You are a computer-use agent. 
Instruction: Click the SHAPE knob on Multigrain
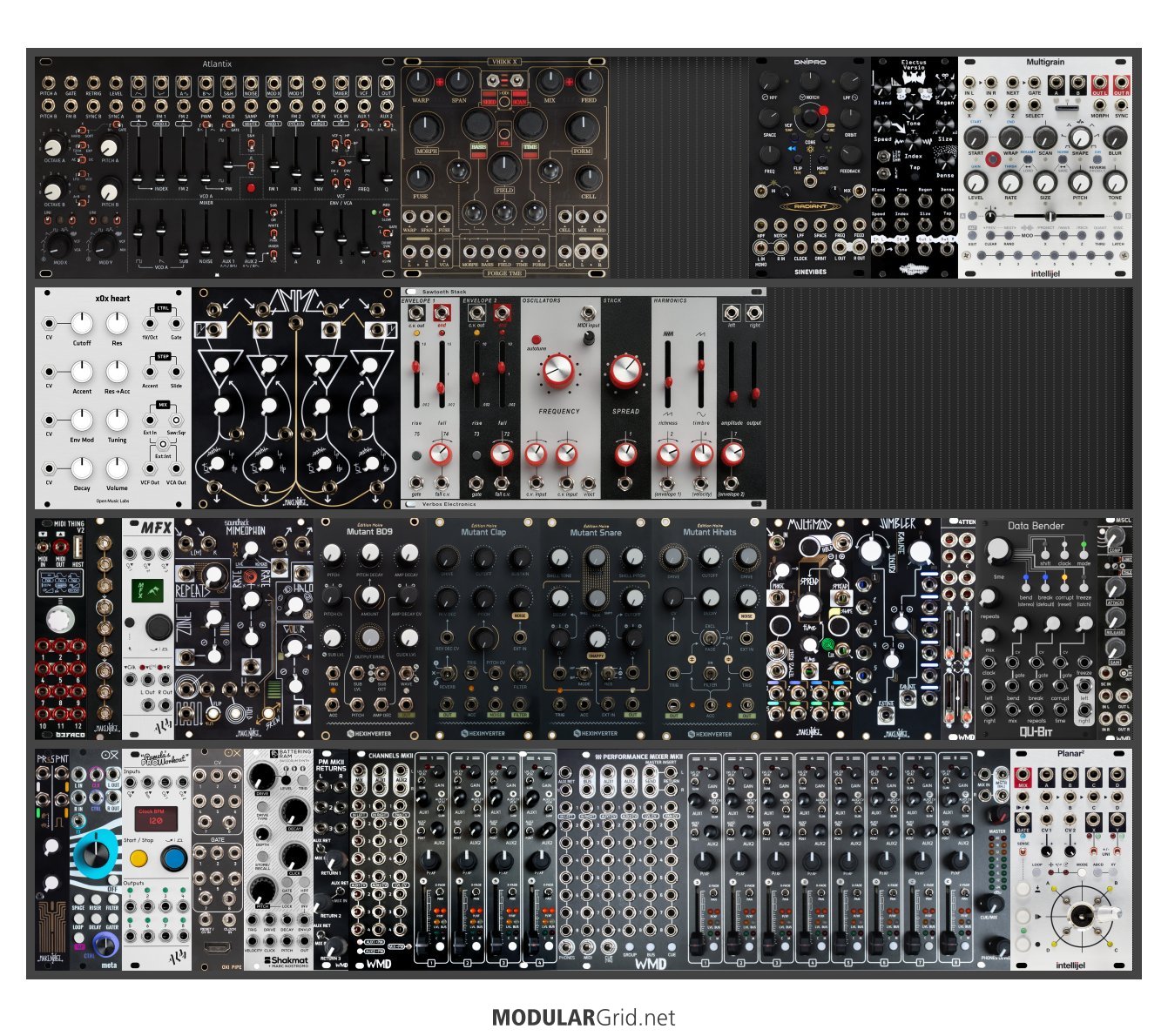1080,136
